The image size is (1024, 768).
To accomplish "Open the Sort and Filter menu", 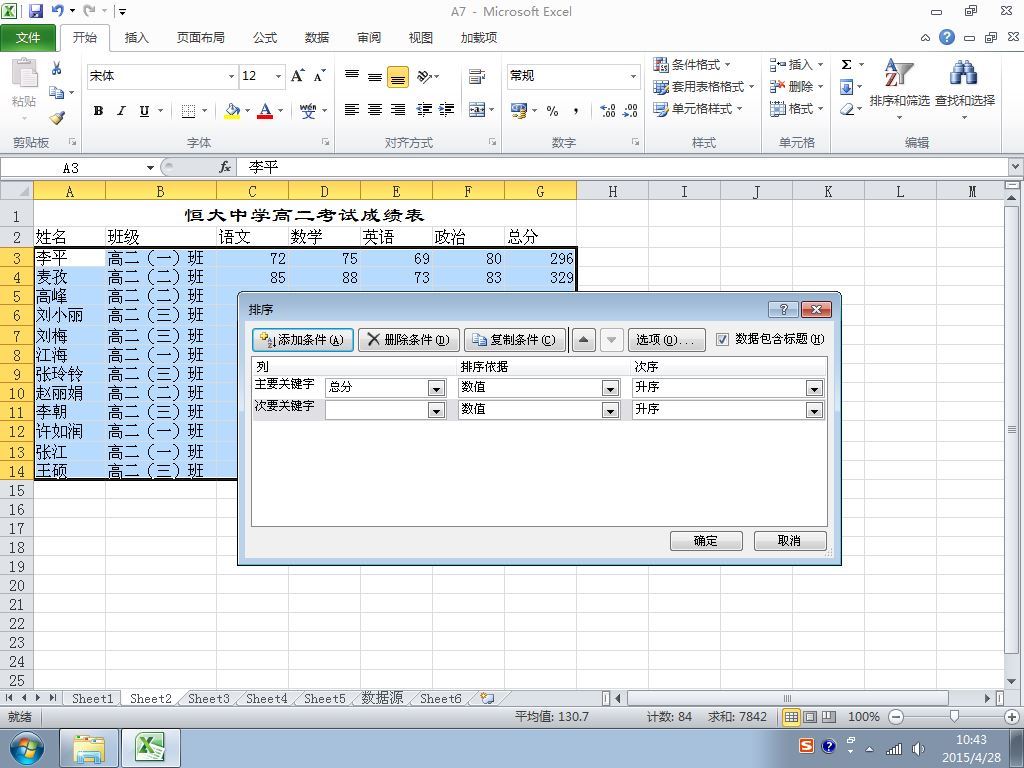I will pos(899,89).
